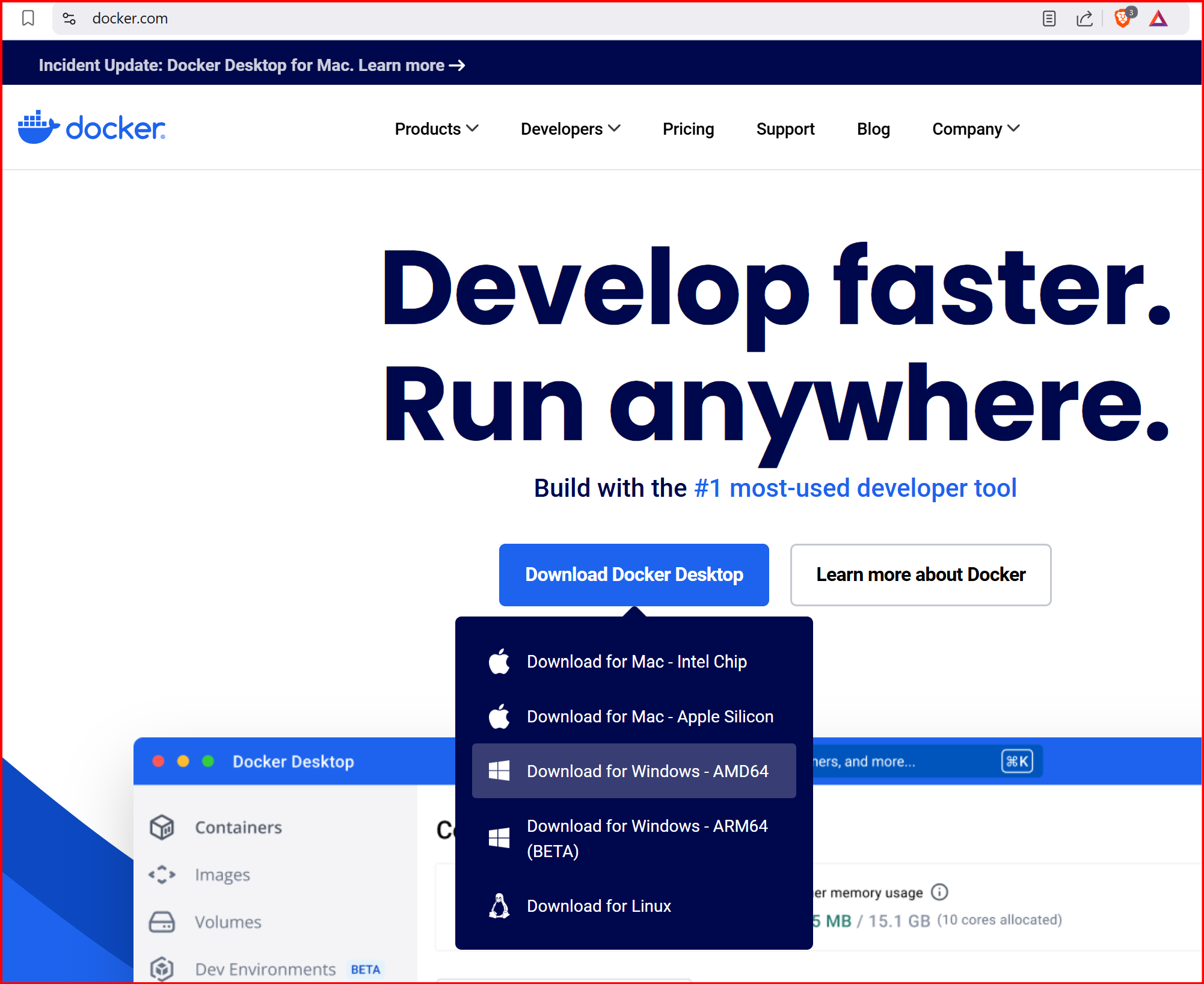Expand the Company menu
The width and height of the screenshot is (1204, 984).
976,129
